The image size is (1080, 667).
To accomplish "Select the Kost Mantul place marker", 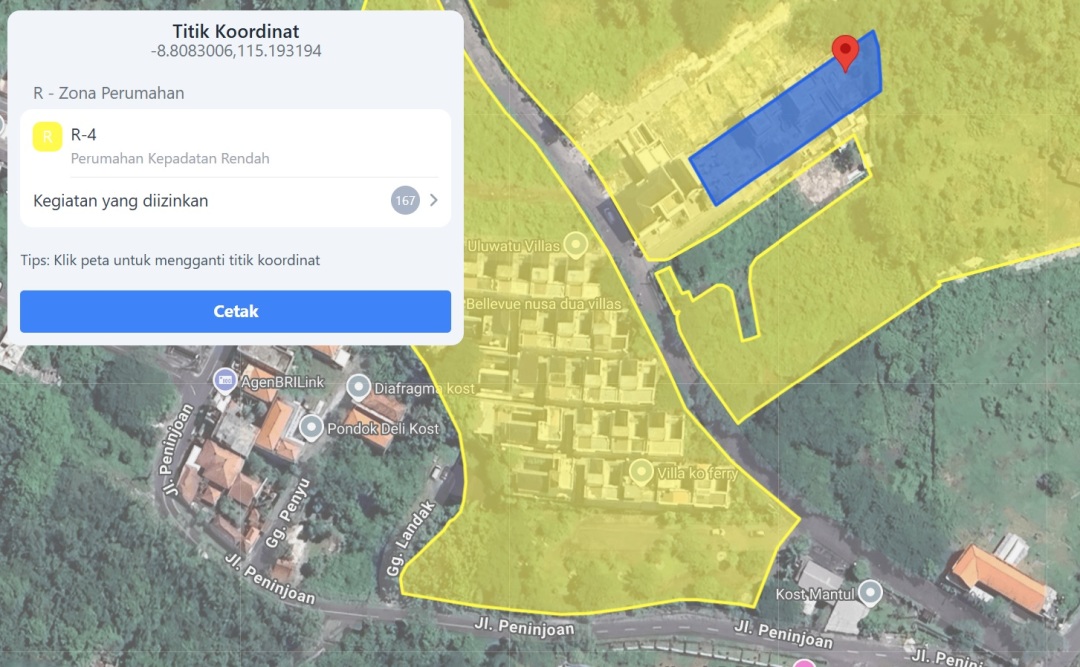I will click(x=870, y=592).
